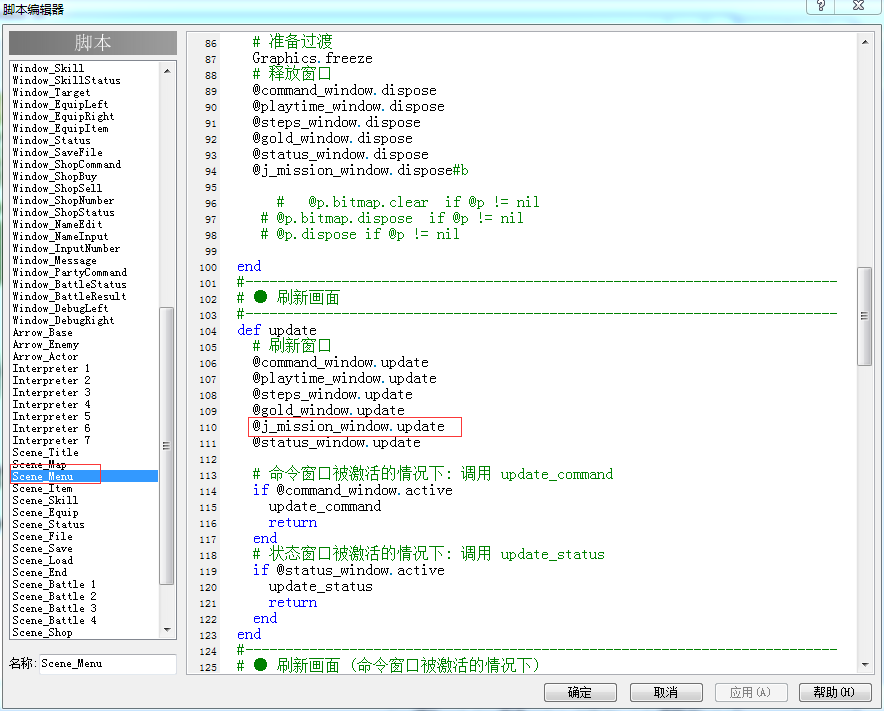
Task: Click the script list scroll down arrow
Action: 167,630
